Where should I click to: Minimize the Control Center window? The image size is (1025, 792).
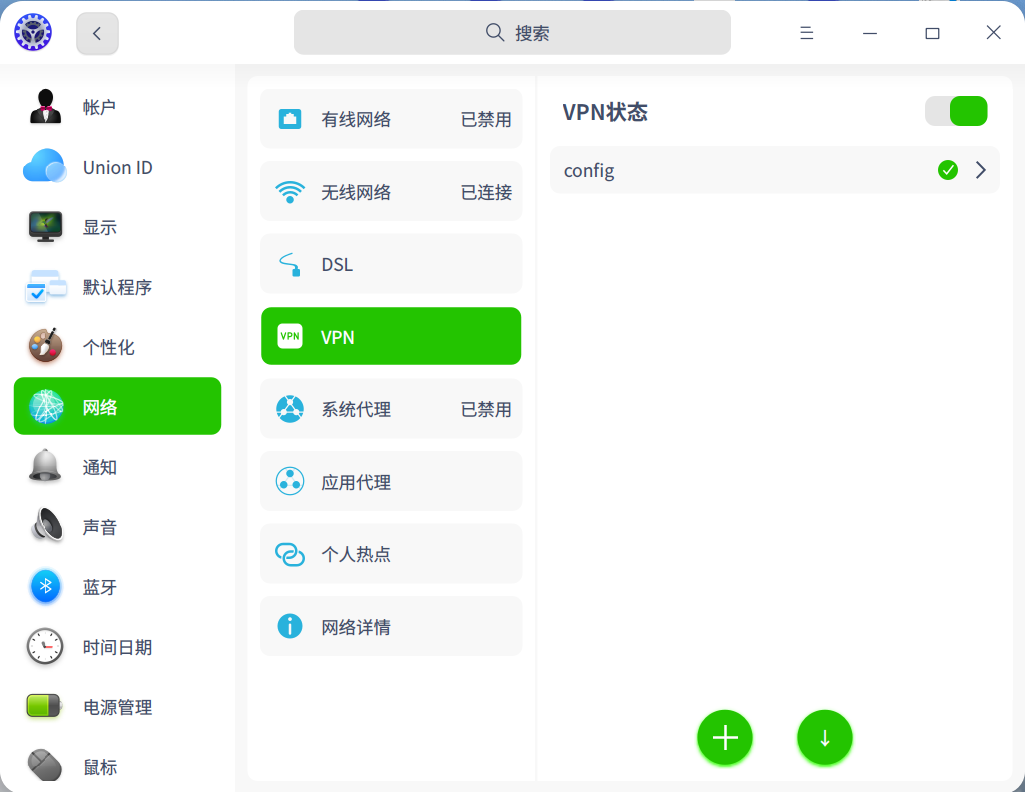coord(869,33)
